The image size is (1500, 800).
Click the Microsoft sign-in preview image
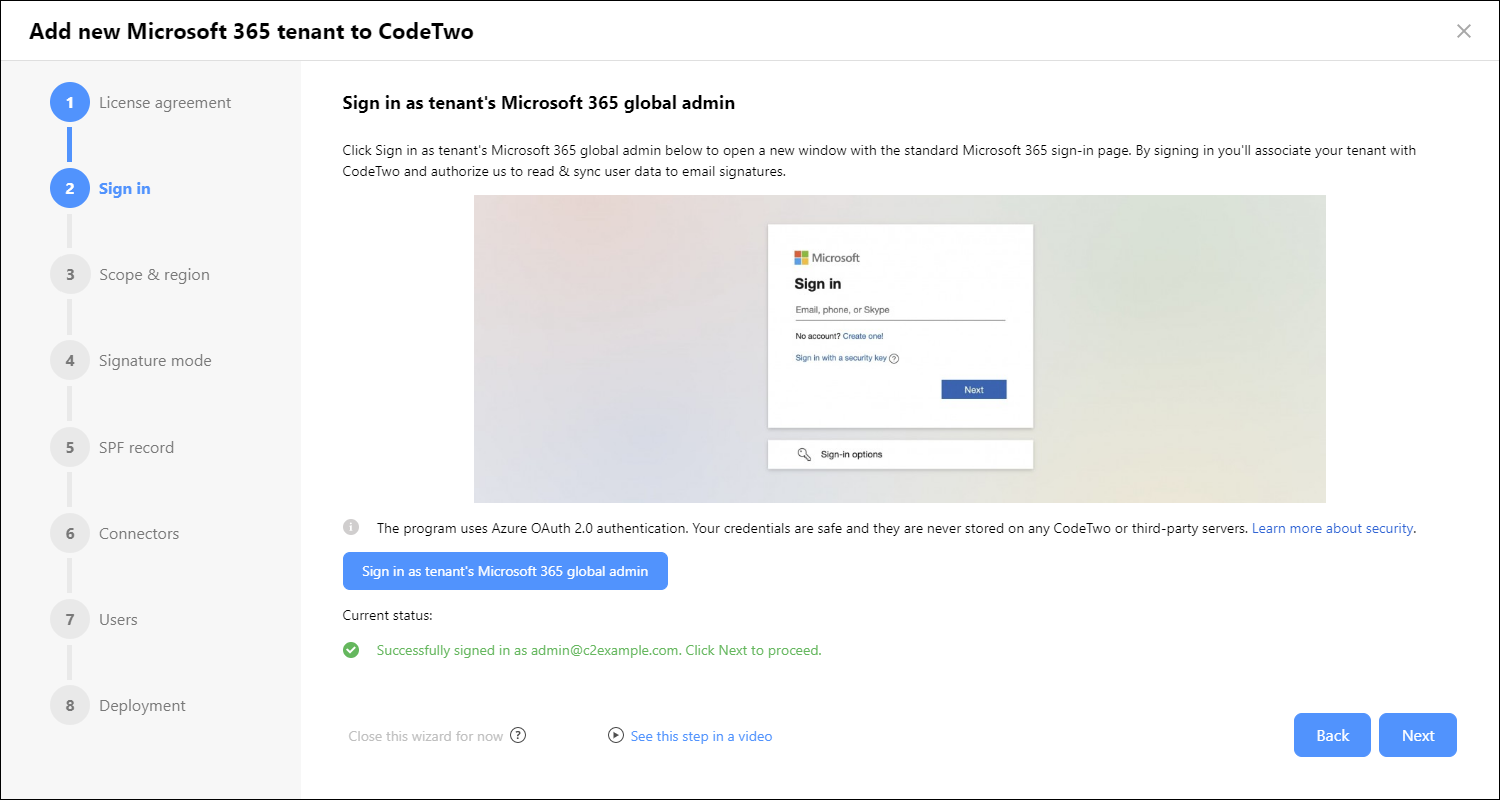pyautogui.click(x=900, y=349)
